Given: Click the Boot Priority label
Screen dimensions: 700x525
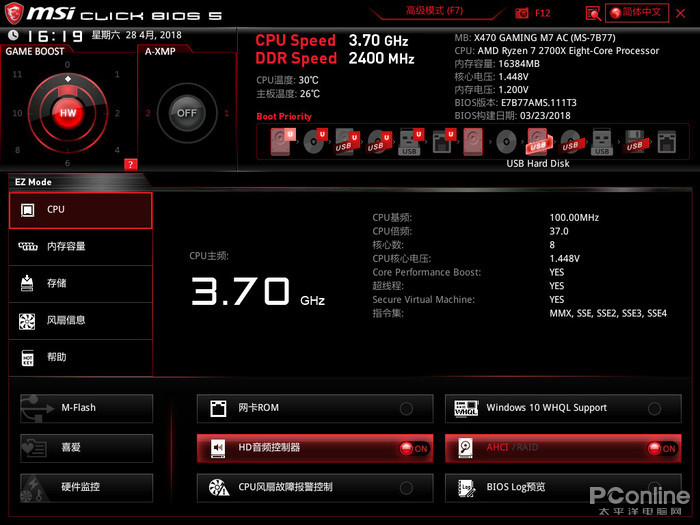Looking at the screenshot, I should pos(284,117).
